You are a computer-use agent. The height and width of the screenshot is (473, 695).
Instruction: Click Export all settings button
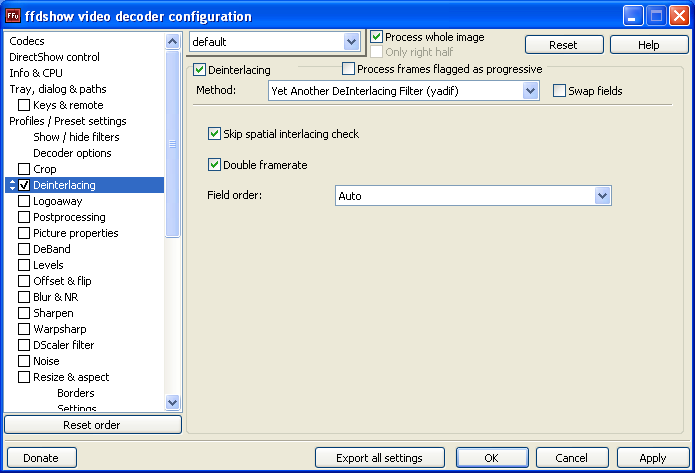click(380, 457)
